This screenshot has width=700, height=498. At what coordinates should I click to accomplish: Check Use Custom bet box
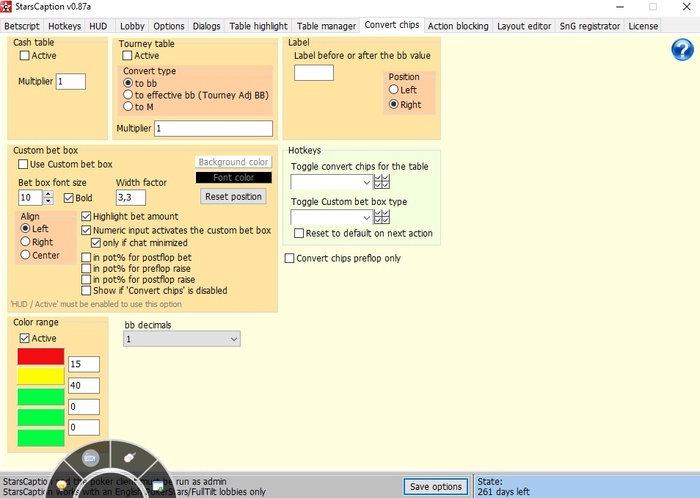tap(23, 164)
